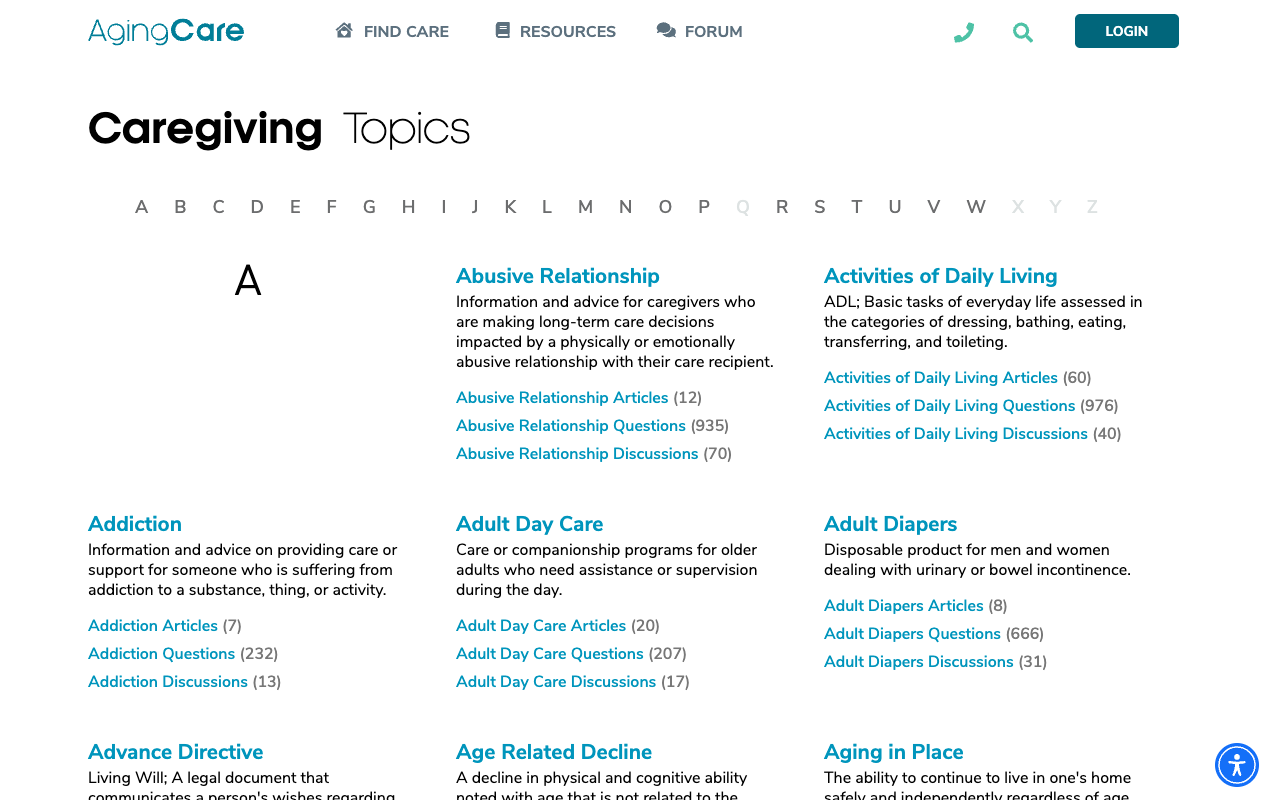This screenshot has height=800, width=1280.
Task: Jump to letter D topics
Action: 257,207
